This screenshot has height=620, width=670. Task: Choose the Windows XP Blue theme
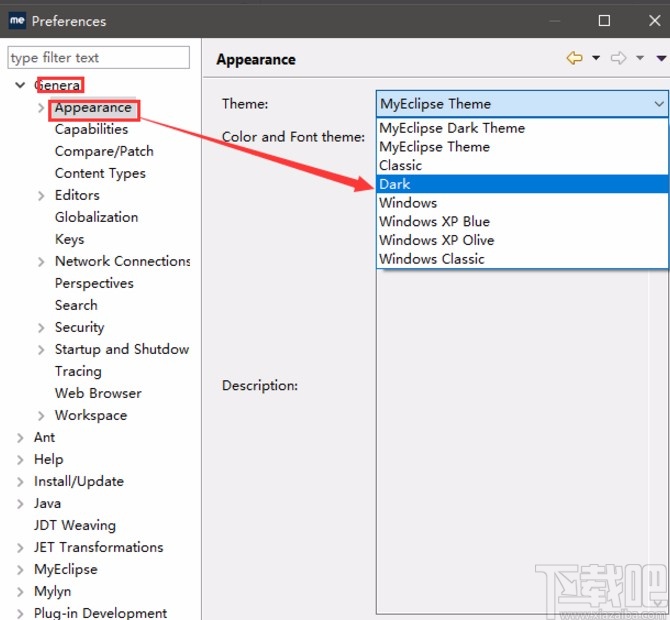[522, 222]
